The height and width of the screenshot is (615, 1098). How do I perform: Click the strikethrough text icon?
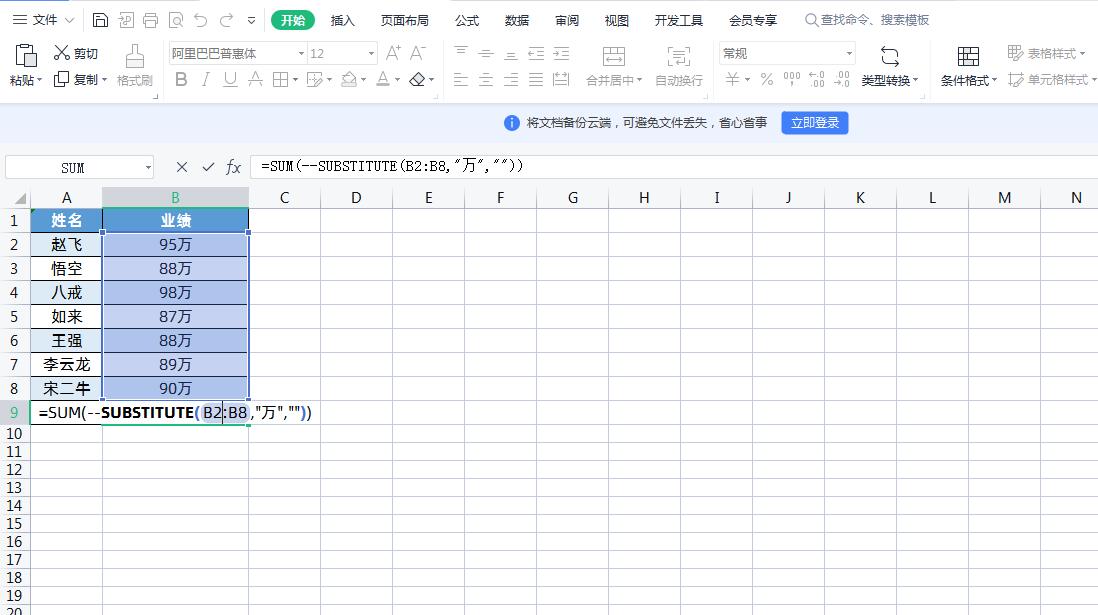coord(256,79)
